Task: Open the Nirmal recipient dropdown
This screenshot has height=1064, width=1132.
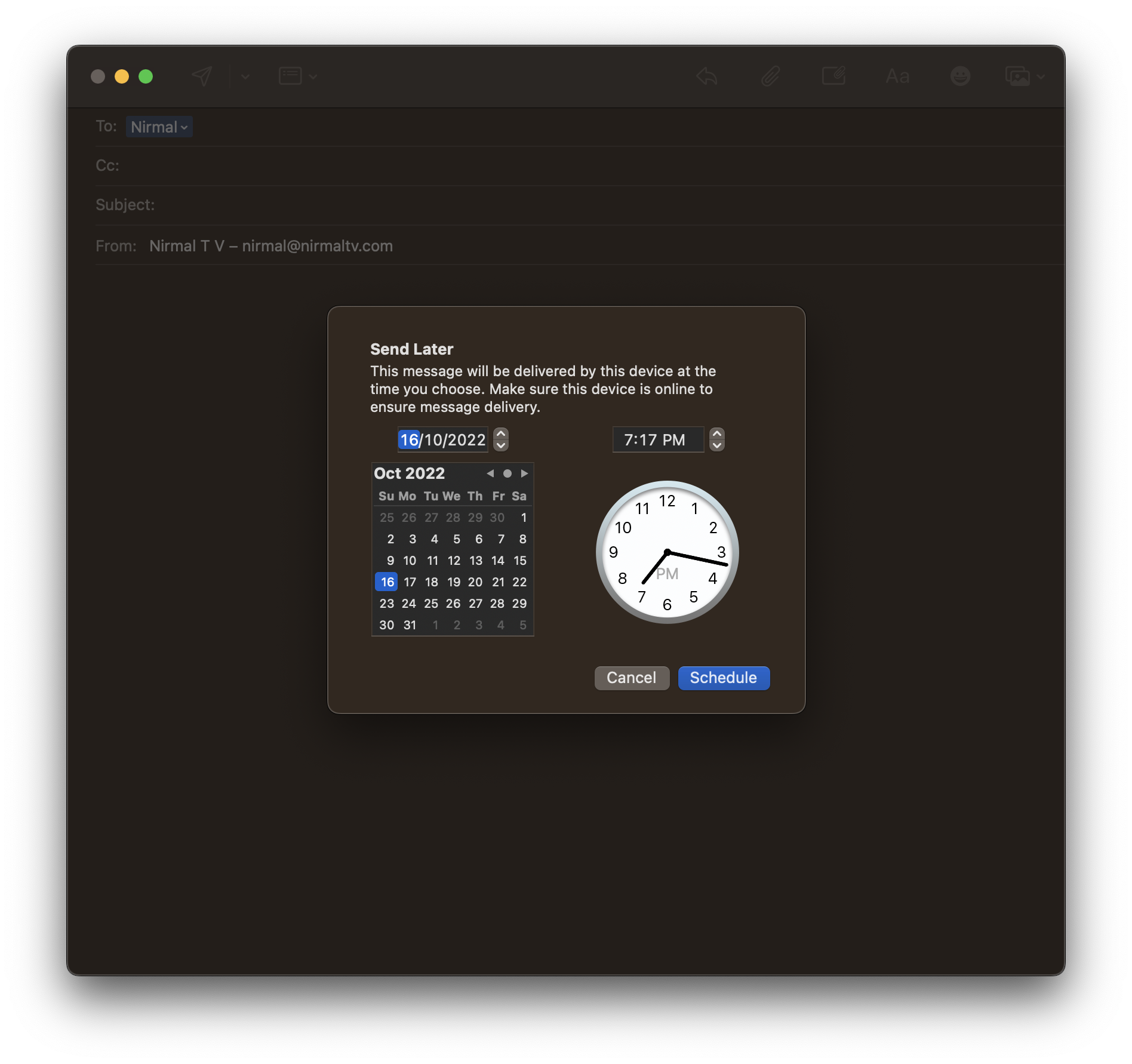Action: coord(159,127)
